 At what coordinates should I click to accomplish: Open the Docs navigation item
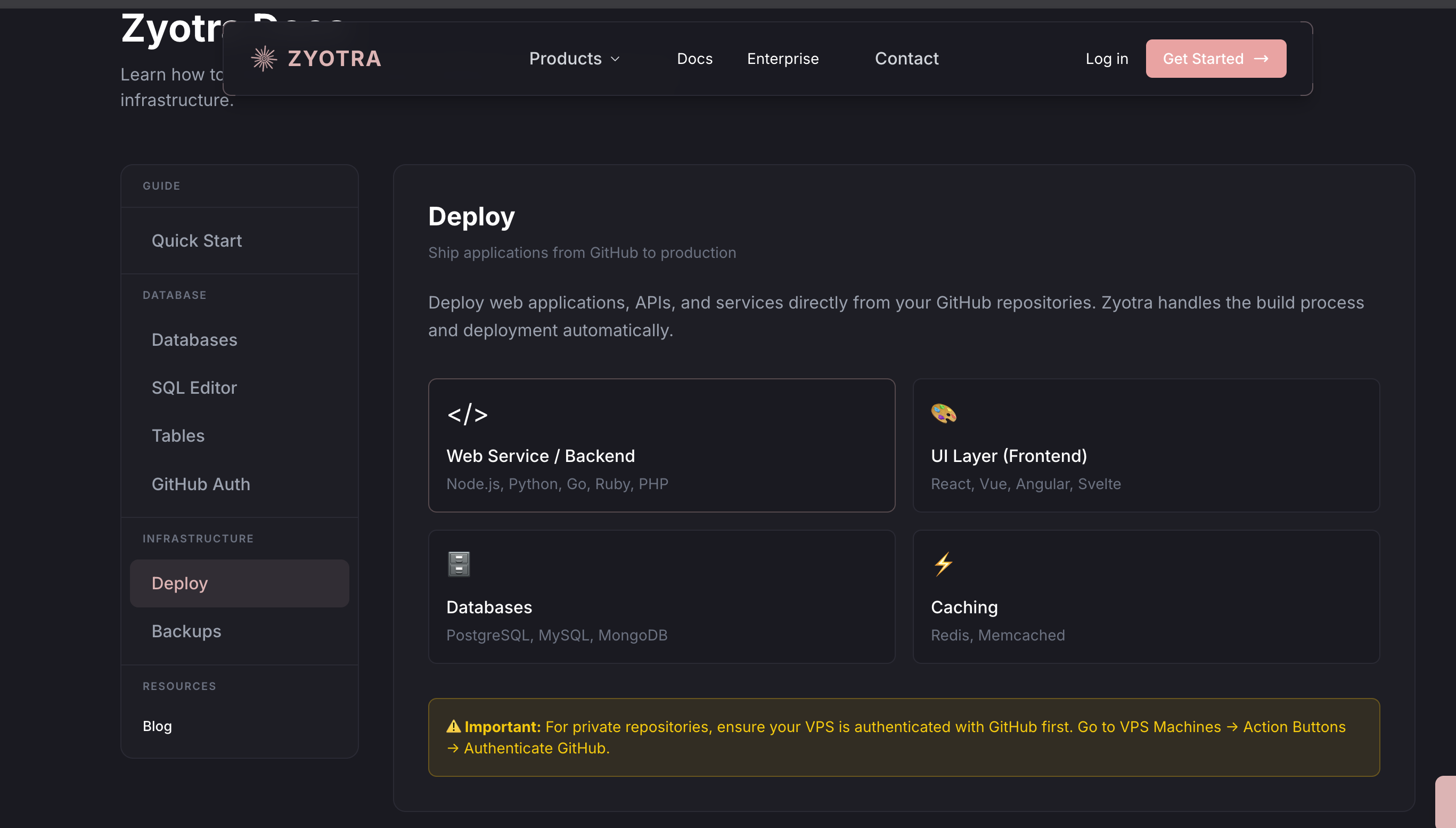point(694,59)
